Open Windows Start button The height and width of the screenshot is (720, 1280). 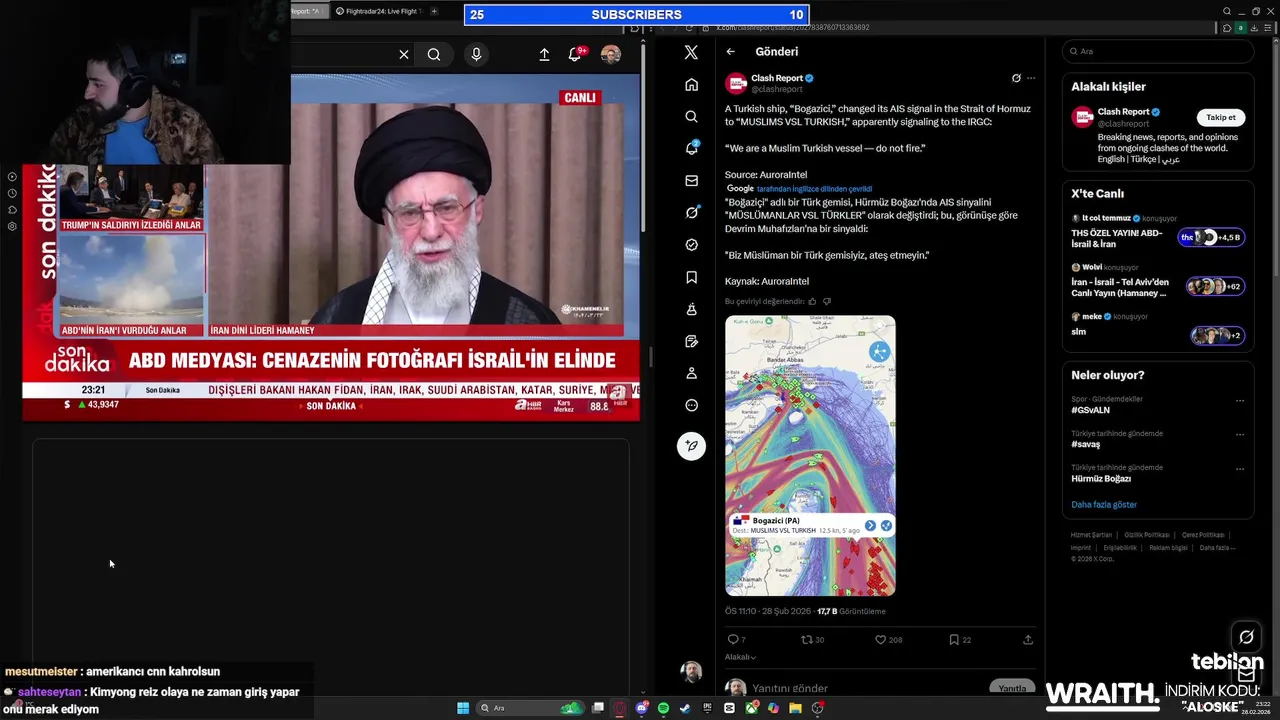[463, 708]
